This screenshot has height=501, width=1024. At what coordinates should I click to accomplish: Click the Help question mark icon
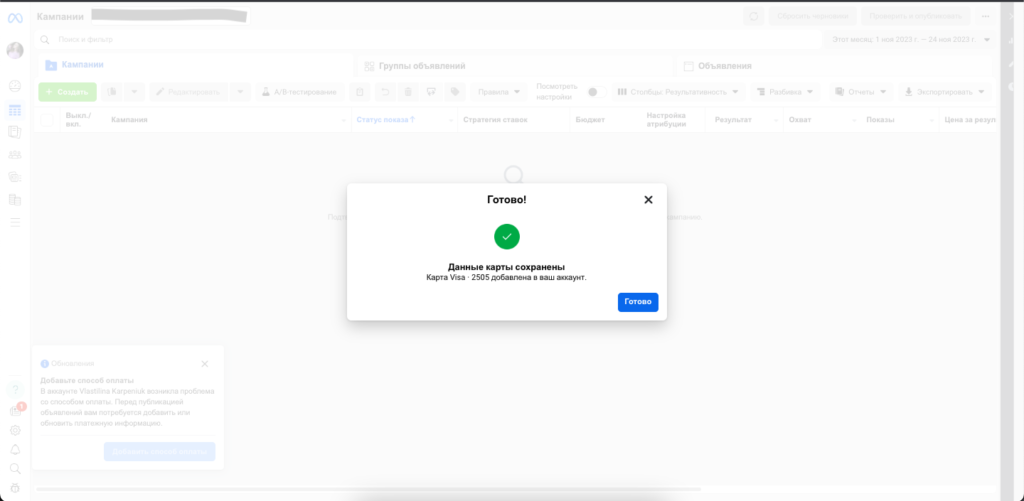15,390
